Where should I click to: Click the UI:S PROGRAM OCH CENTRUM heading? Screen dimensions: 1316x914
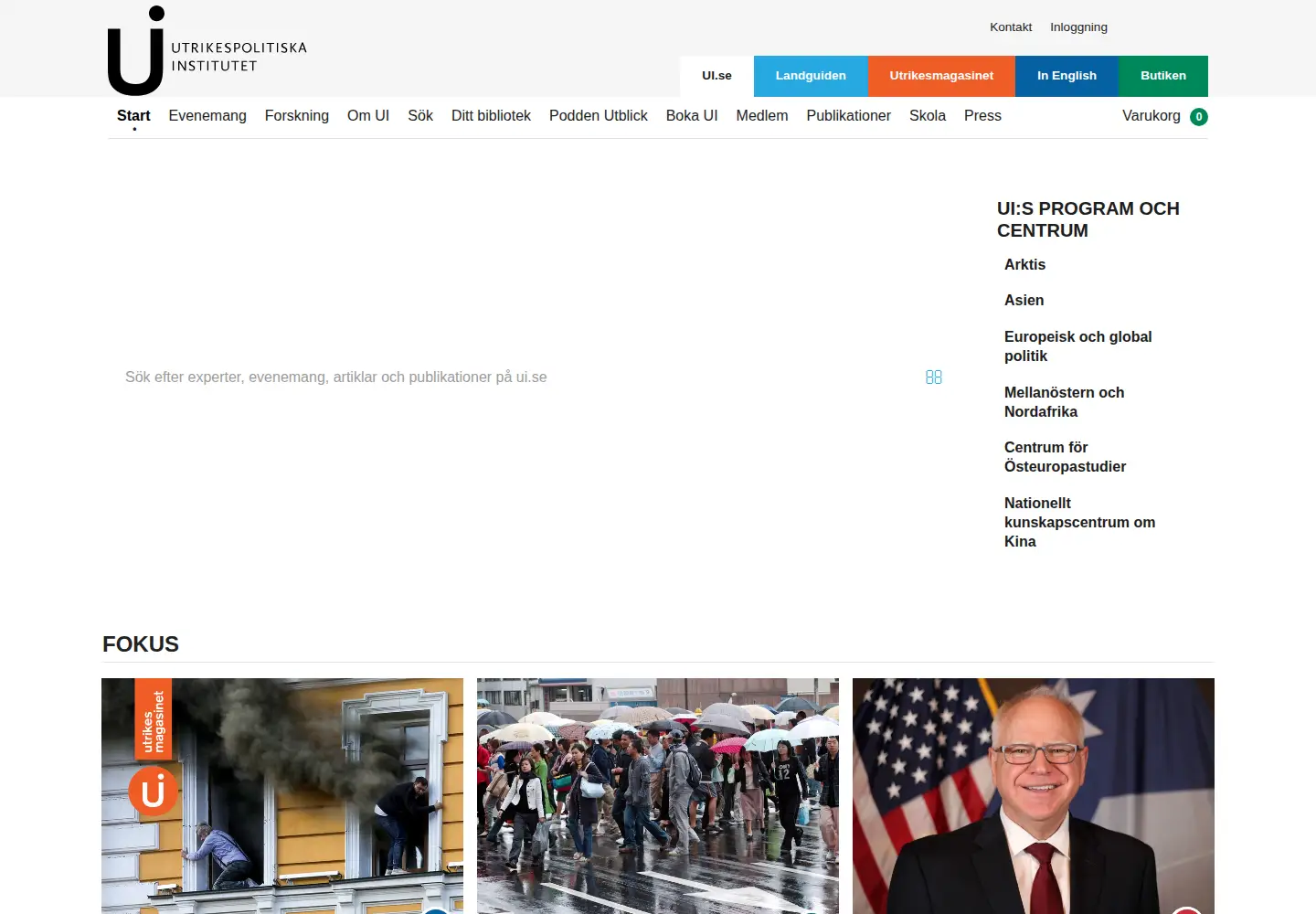click(1088, 219)
